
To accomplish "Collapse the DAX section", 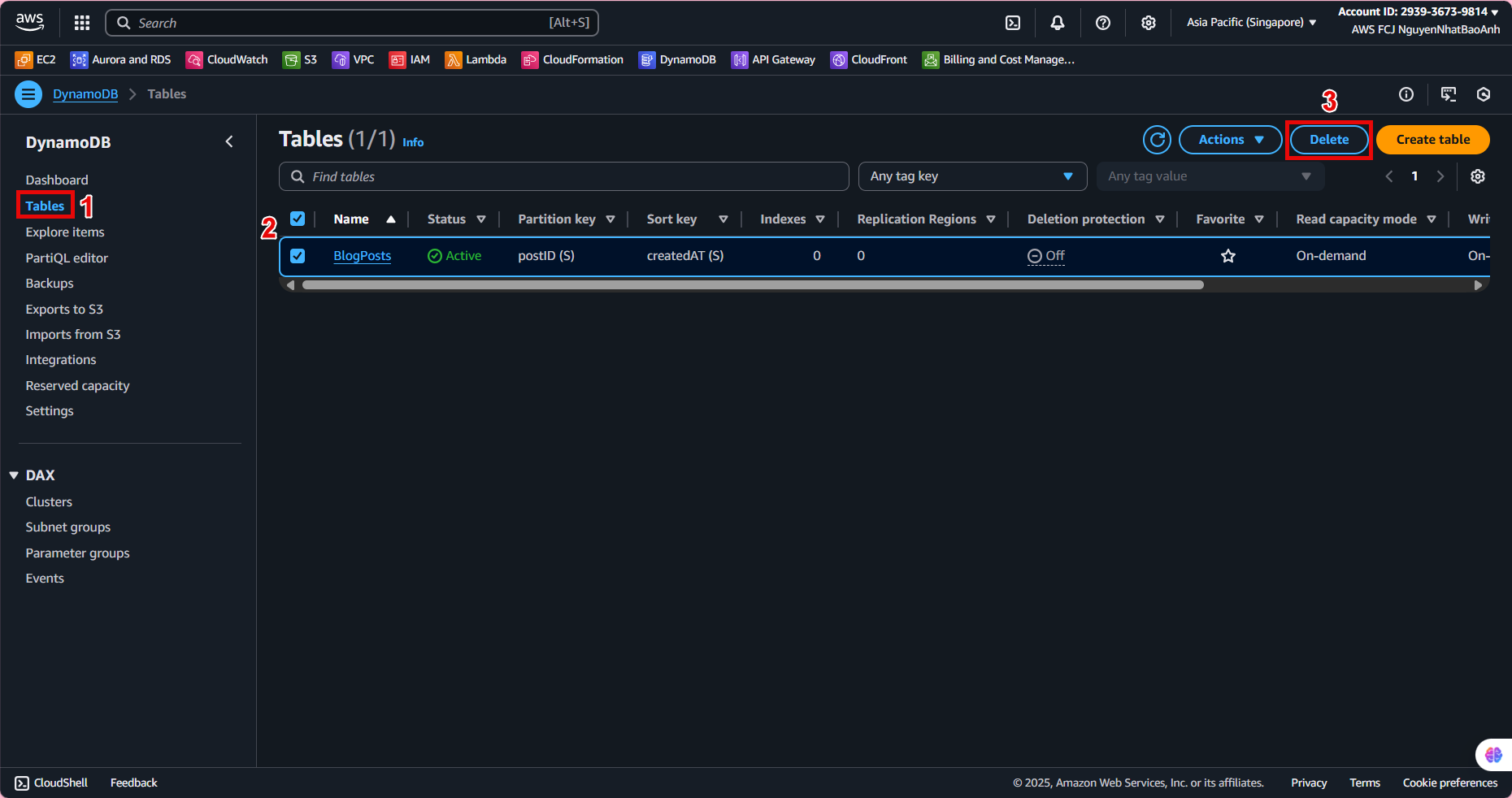I will click(14, 475).
